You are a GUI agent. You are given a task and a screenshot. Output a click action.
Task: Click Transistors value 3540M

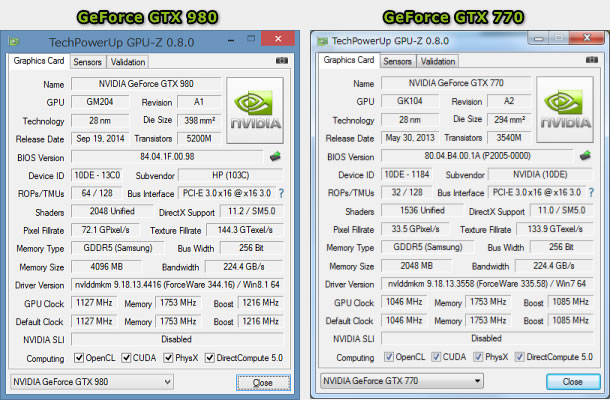509,138
